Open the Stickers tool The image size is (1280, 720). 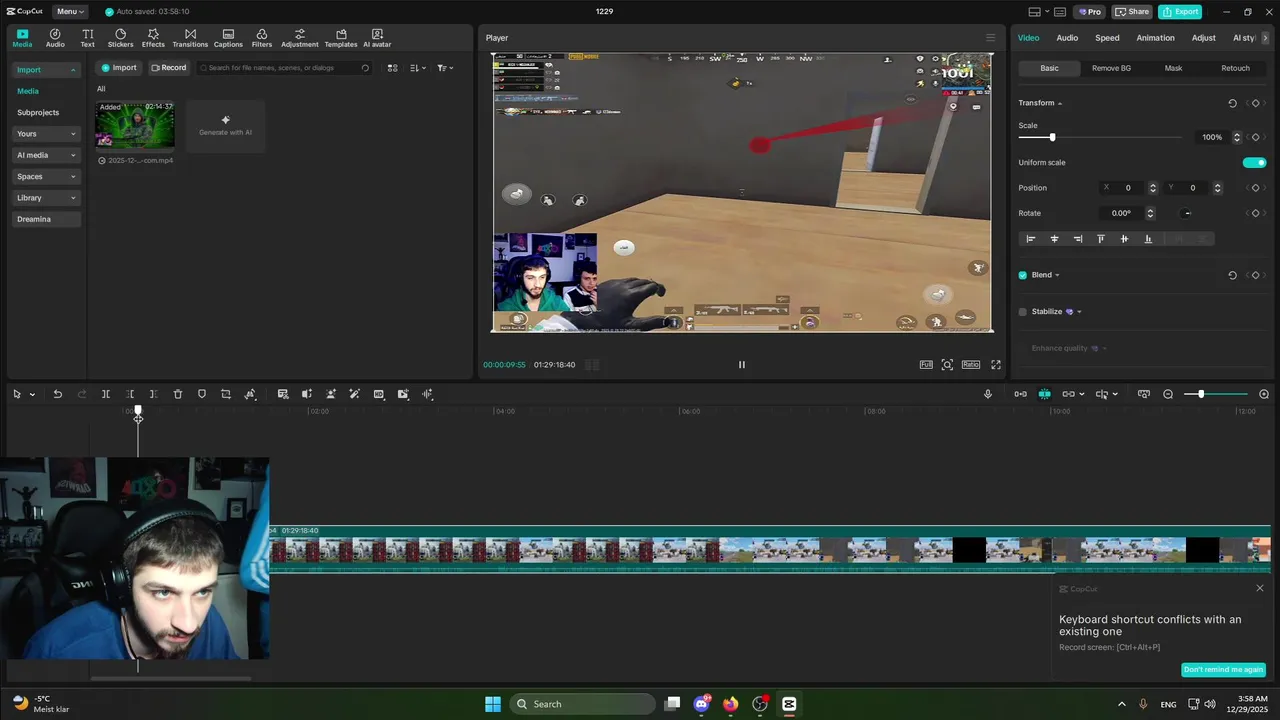coord(120,38)
